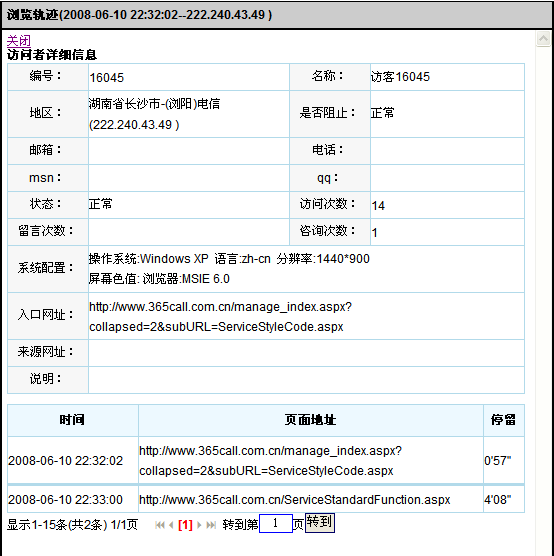Go to next page arrow icon
The width and height of the screenshot is (554, 556).
pyautogui.click(x=199, y=525)
